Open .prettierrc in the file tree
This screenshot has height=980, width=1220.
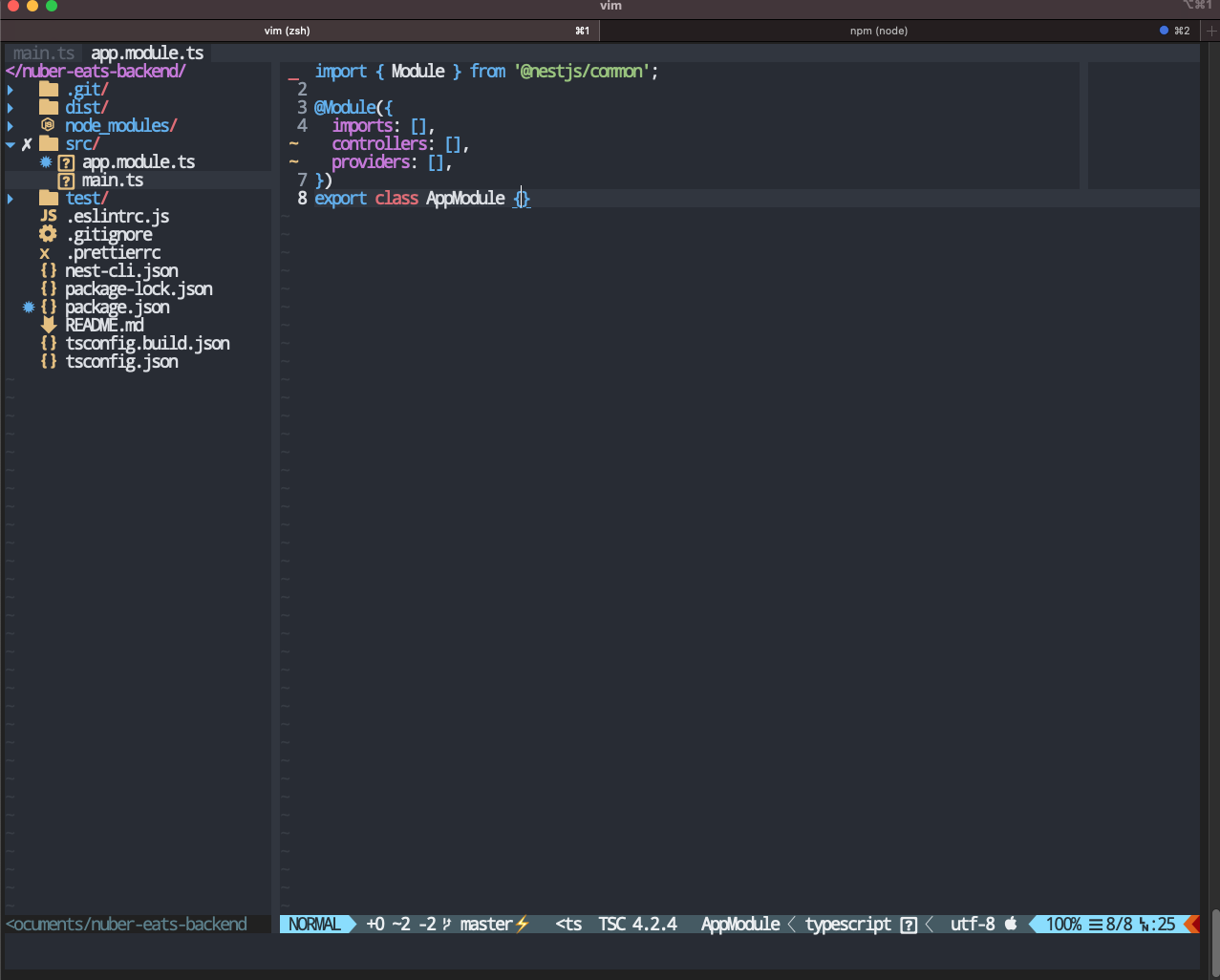[x=113, y=253]
